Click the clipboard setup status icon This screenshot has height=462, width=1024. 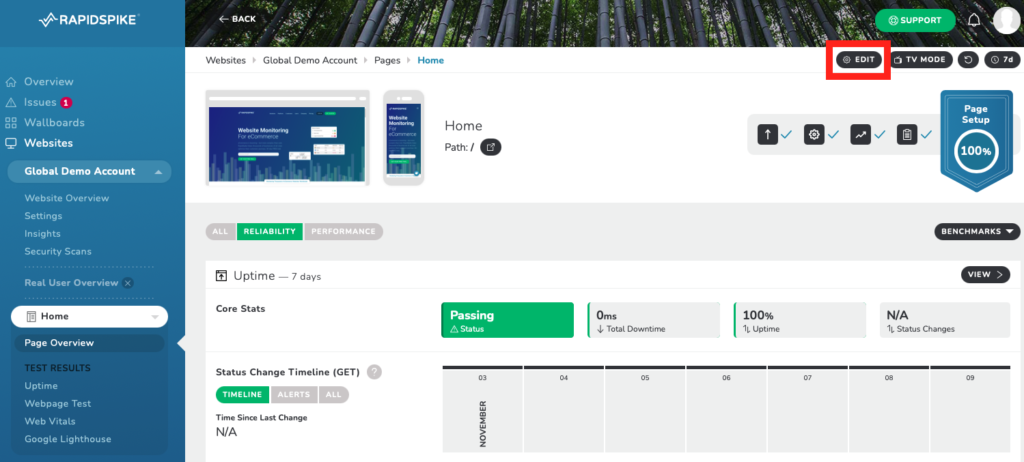[906, 135]
